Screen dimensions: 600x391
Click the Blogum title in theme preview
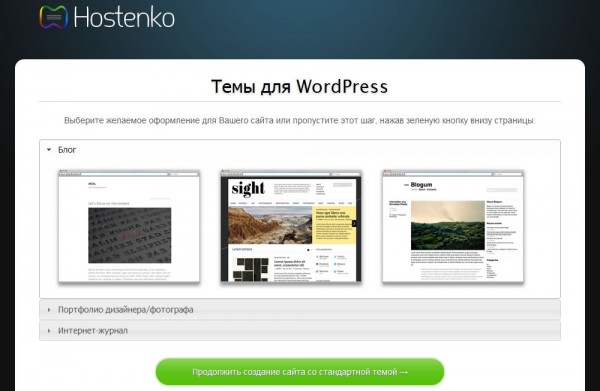(x=421, y=184)
